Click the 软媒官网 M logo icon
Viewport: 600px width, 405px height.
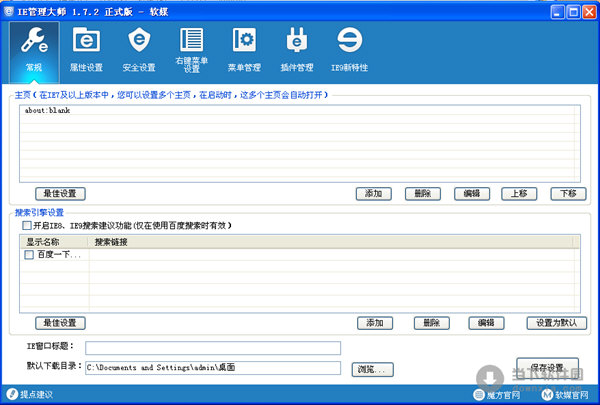click(547, 394)
